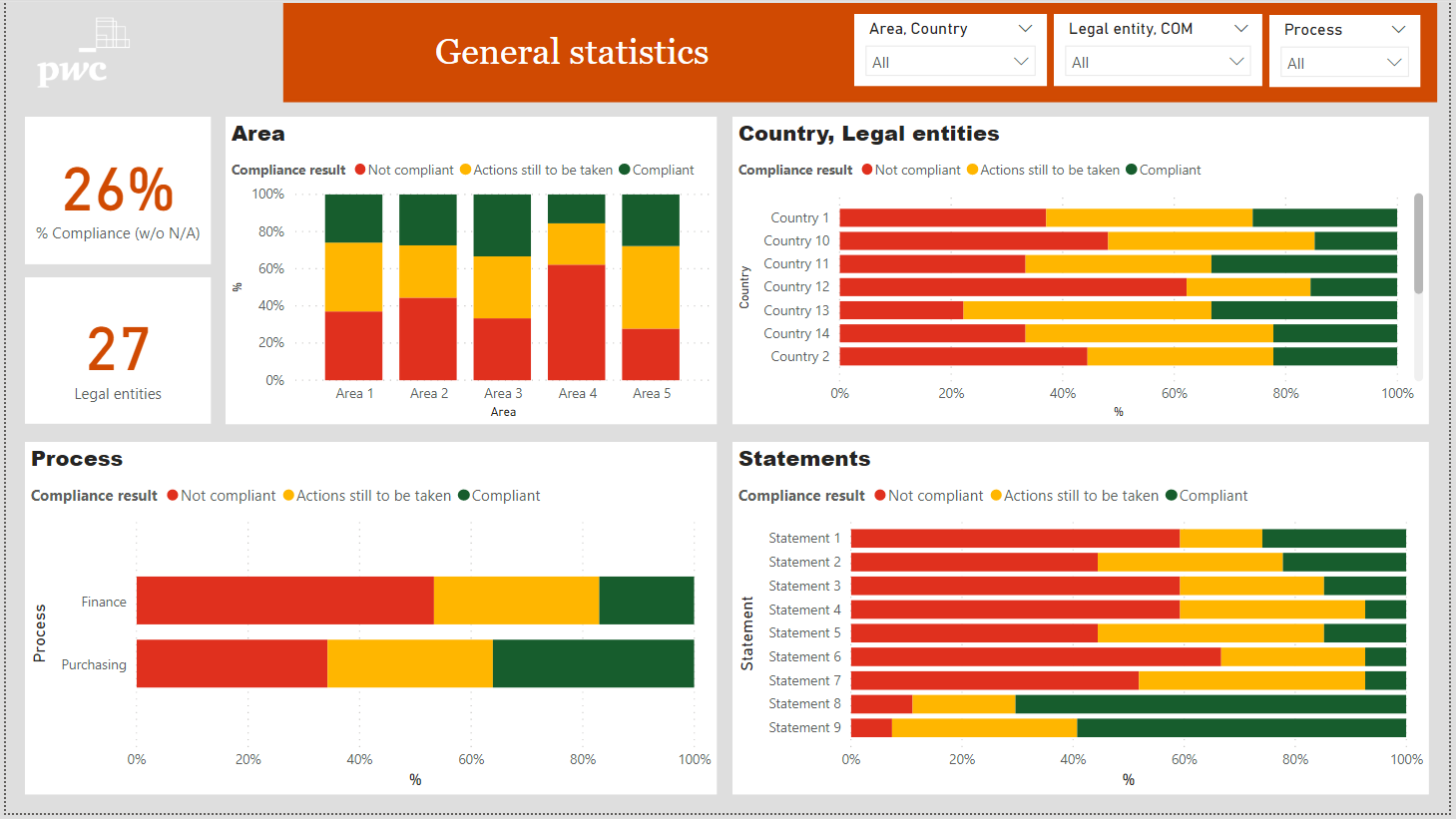Open the Process slicer All dropdown
Screen dimensions: 1456x819
(x=1344, y=62)
